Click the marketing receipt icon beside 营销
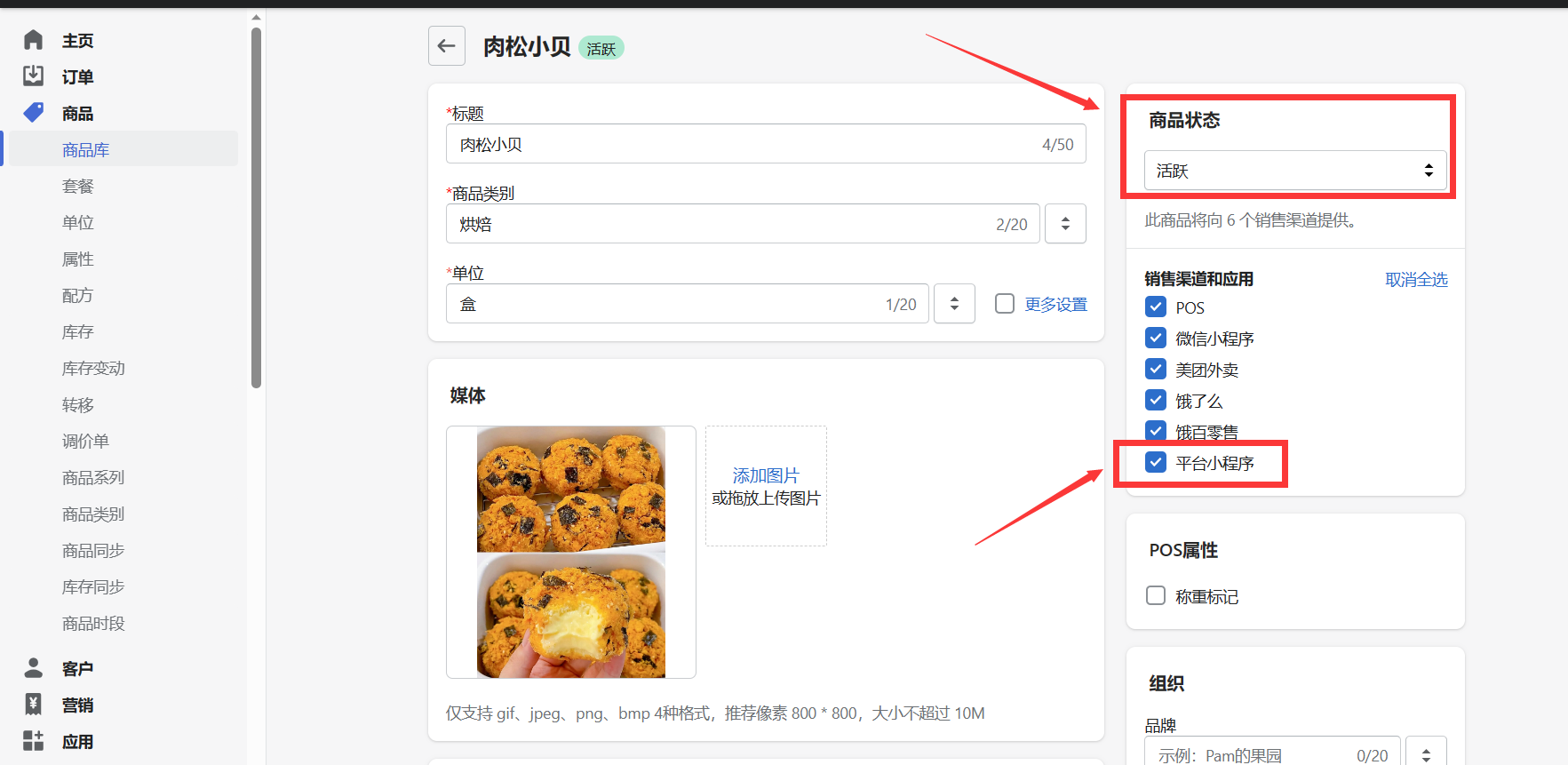Viewport: 1568px width, 765px height. (x=33, y=704)
